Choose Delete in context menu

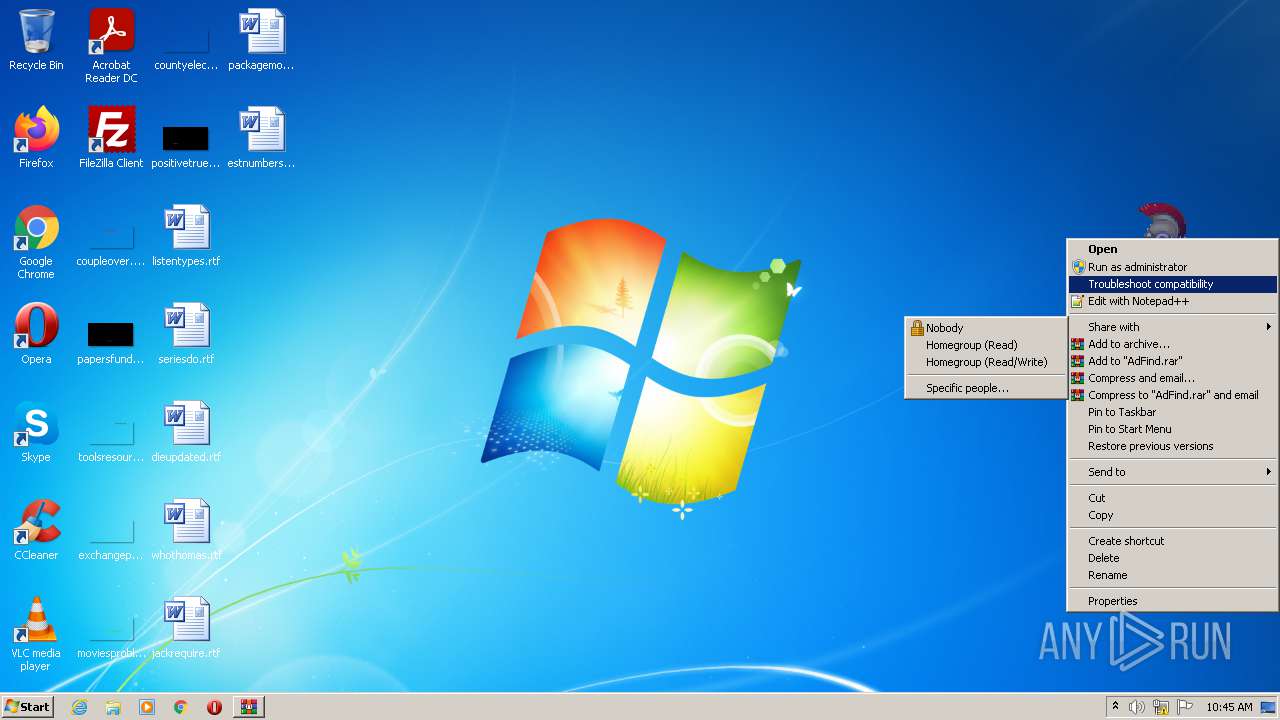(x=1173, y=558)
